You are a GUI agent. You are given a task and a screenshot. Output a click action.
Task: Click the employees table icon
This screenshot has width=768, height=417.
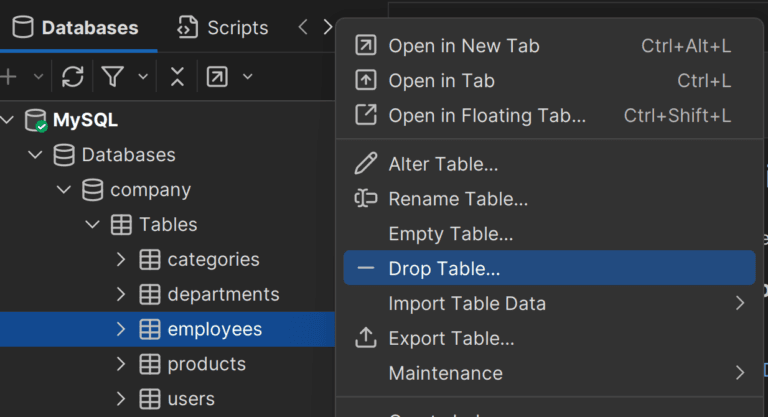tap(150, 329)
